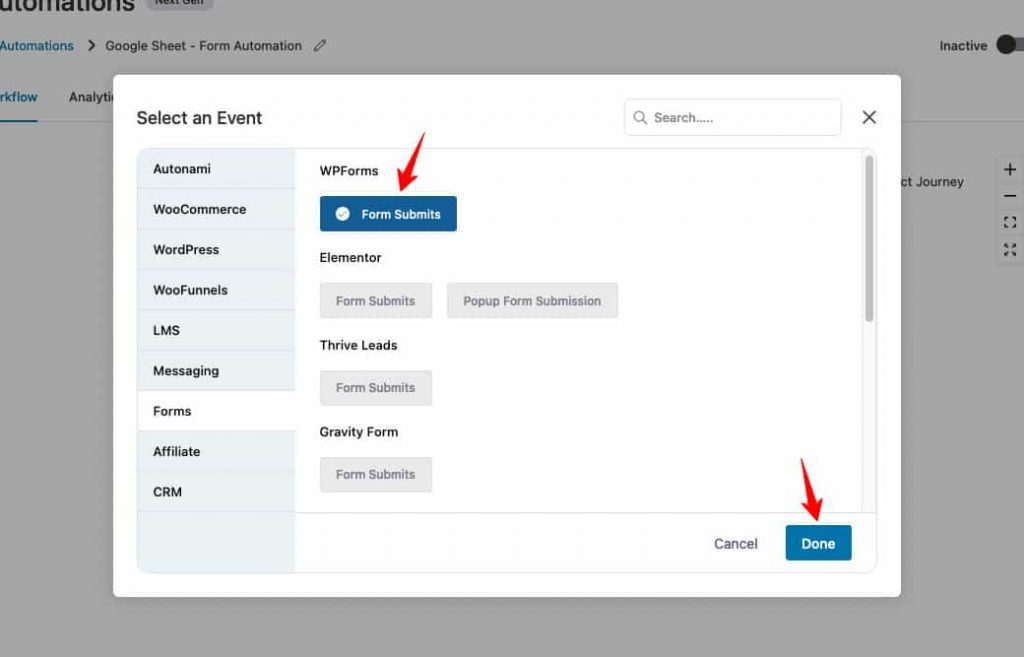Click the checkmark icon on selected Form Submits
The width and height of the screenshot is (1024, 657).
pyautogui.click(x=342, y=214)
